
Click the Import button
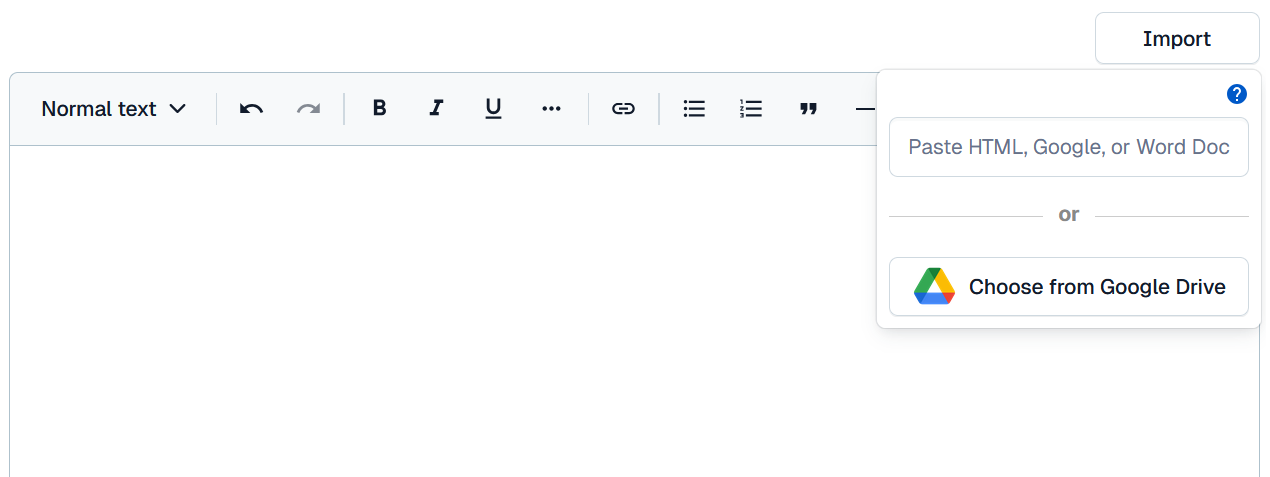1177,39
